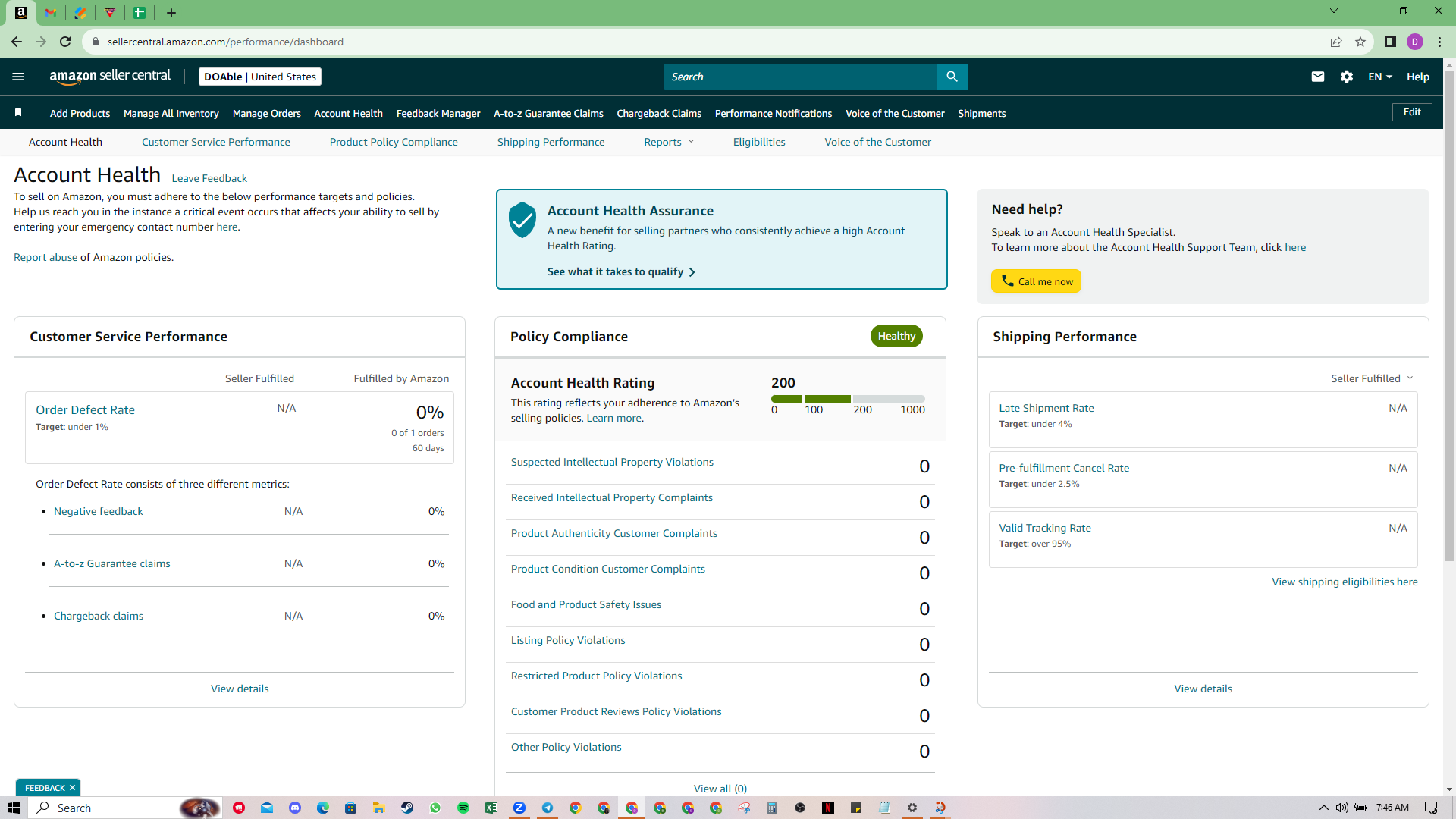1456x819 pixels.
Task: Open a new browser tab
Action: tap(171, 13)
